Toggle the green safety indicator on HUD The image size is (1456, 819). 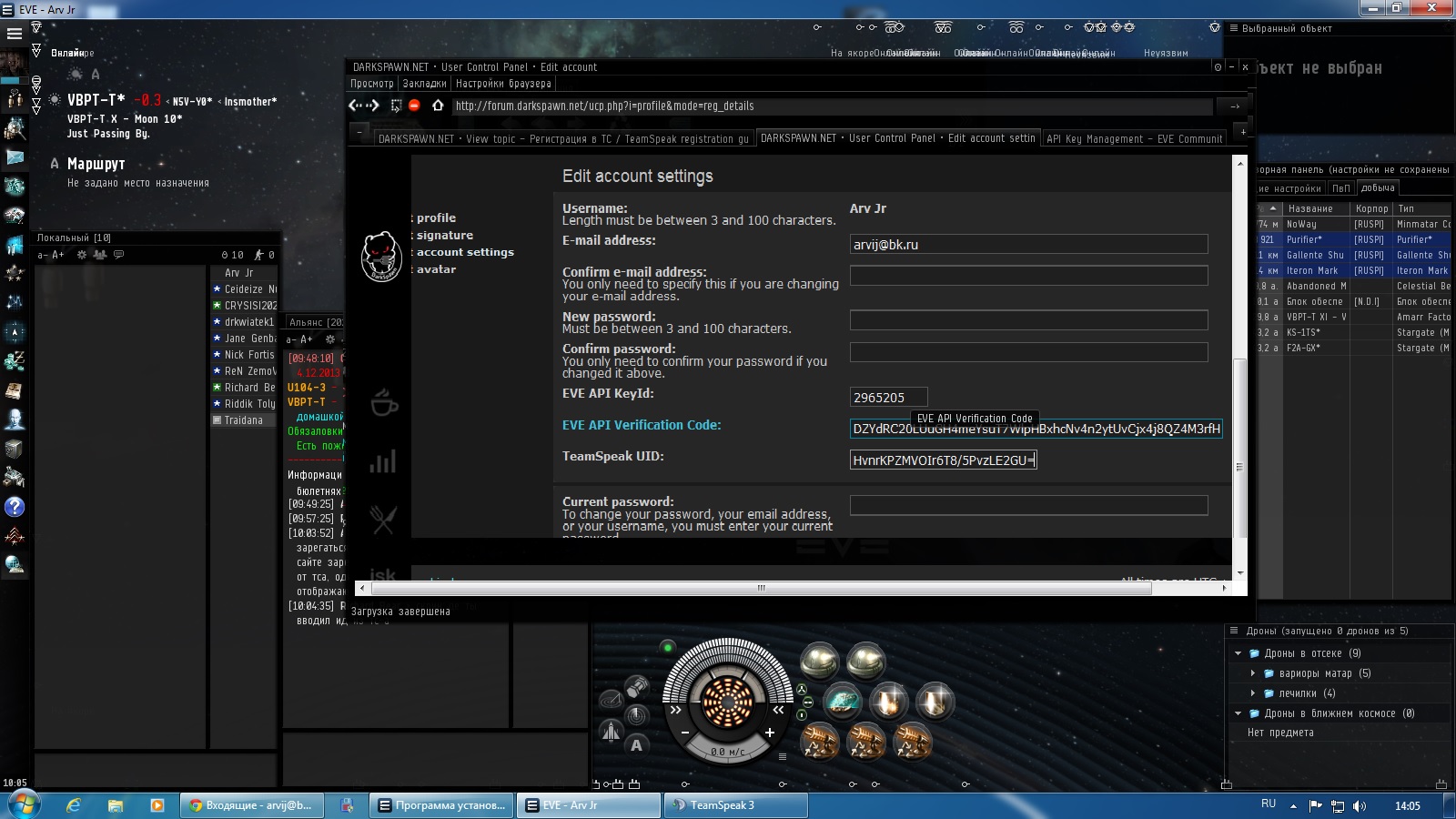[668, 647]
